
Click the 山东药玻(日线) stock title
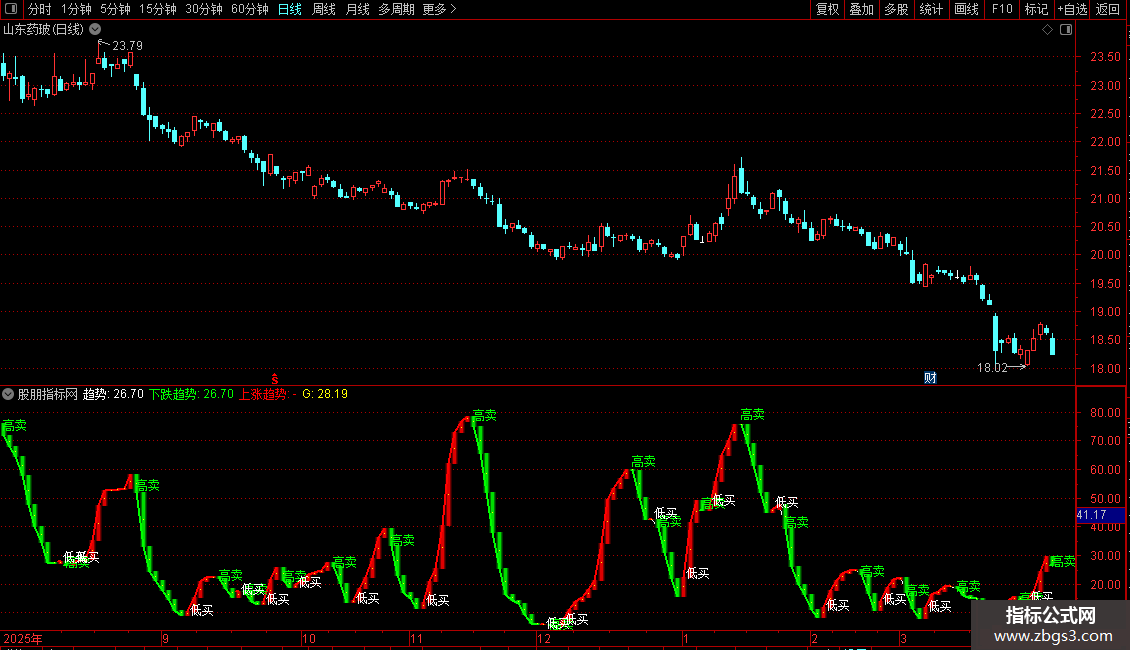(43, 30)
